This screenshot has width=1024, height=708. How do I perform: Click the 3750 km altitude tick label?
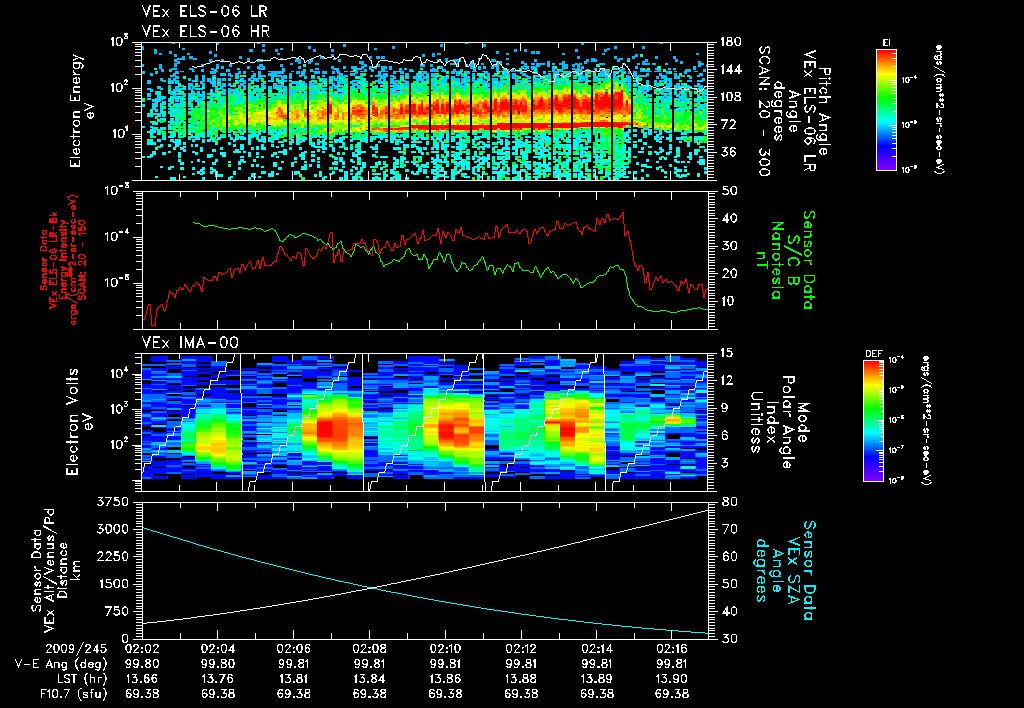(112, 502)
